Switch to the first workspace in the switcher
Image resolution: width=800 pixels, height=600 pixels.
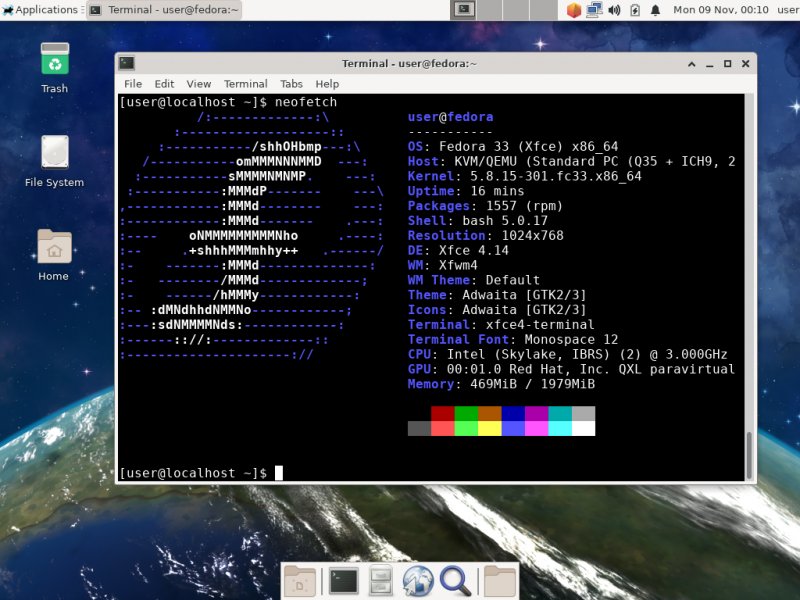point(463,10)
